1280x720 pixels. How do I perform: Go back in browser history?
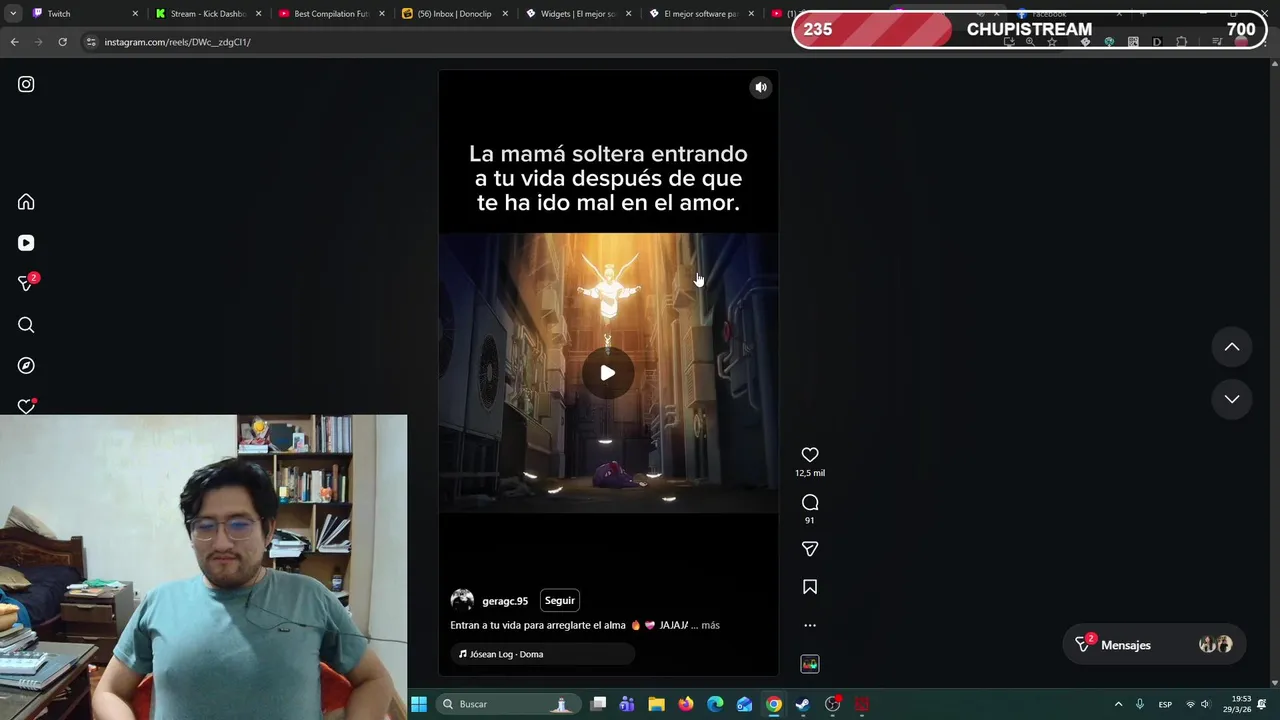pyautogui.click(x=14, y=42)
